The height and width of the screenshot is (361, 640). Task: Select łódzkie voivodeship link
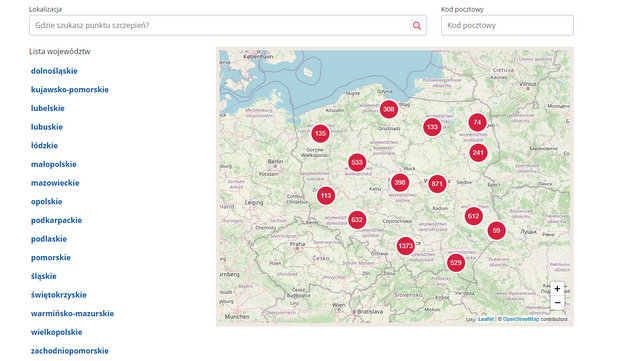tap(44, 146)
